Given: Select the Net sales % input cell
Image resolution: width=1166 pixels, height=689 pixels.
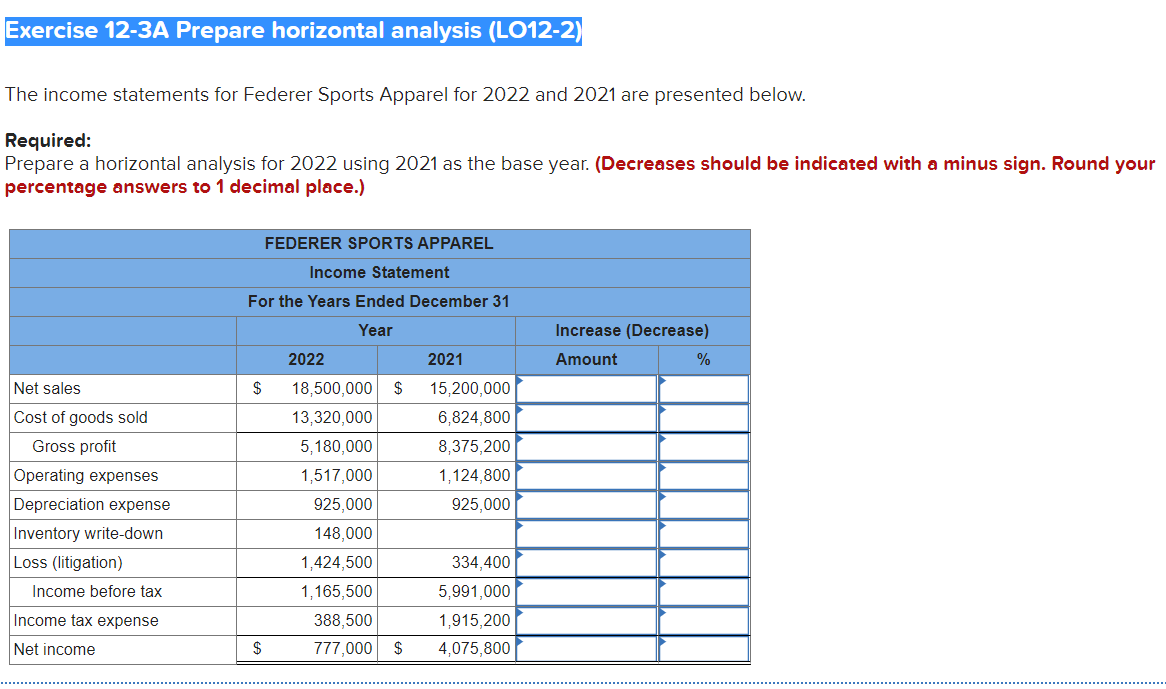Looking at the screenshot, I should [x=703, y=388].
